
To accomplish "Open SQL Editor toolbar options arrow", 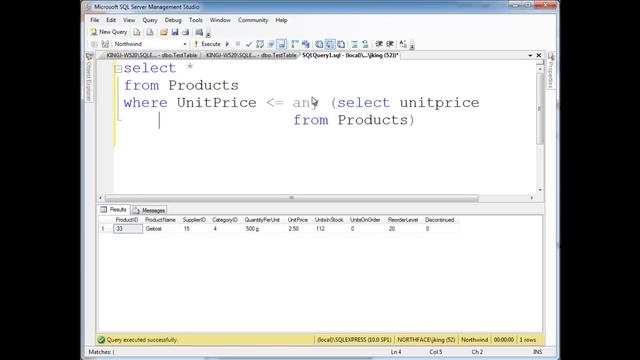I will click(412, 45).
